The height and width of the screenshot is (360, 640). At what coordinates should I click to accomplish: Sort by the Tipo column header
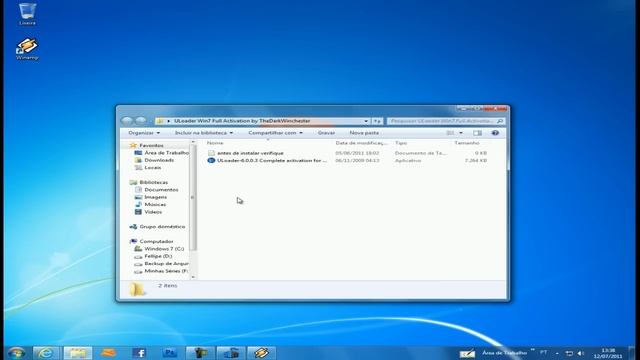click(x=401, y=143)
